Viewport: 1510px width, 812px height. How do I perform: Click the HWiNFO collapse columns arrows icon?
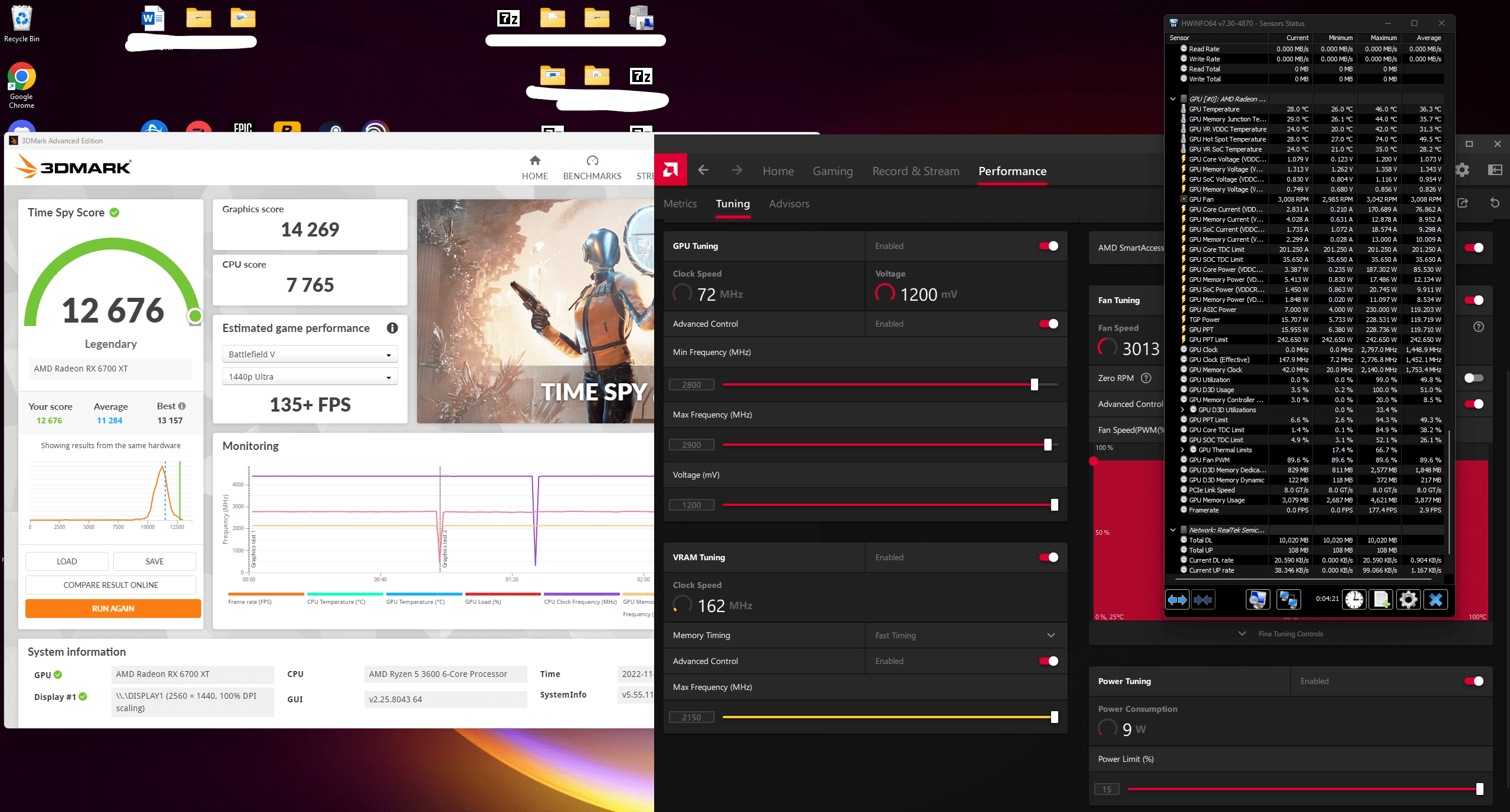pos(1203,600)
